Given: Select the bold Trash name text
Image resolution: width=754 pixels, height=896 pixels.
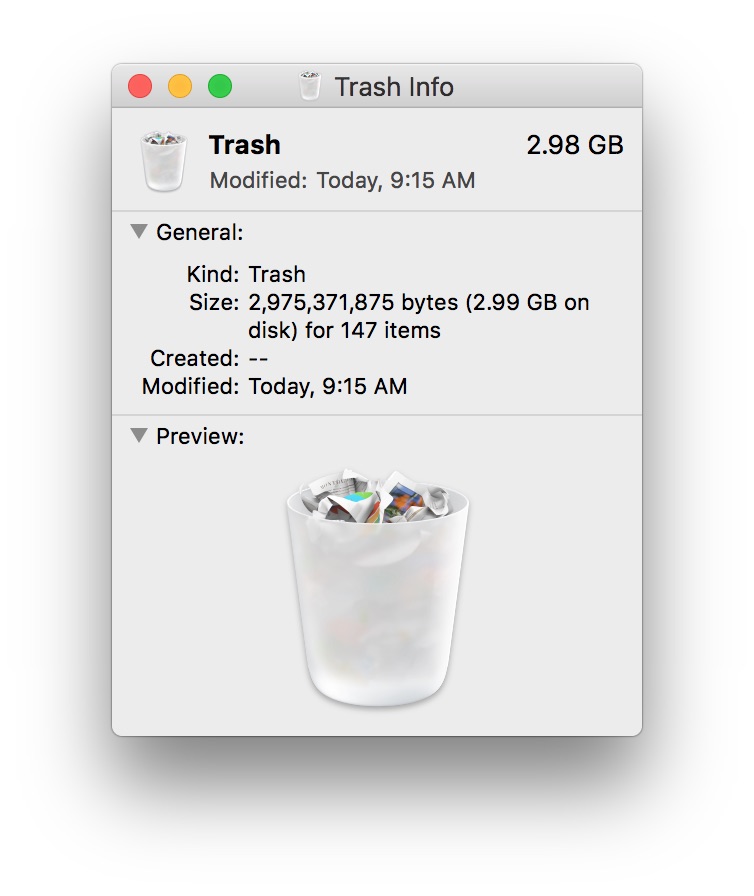Looking at the screenshot, I should pos(244,145).
